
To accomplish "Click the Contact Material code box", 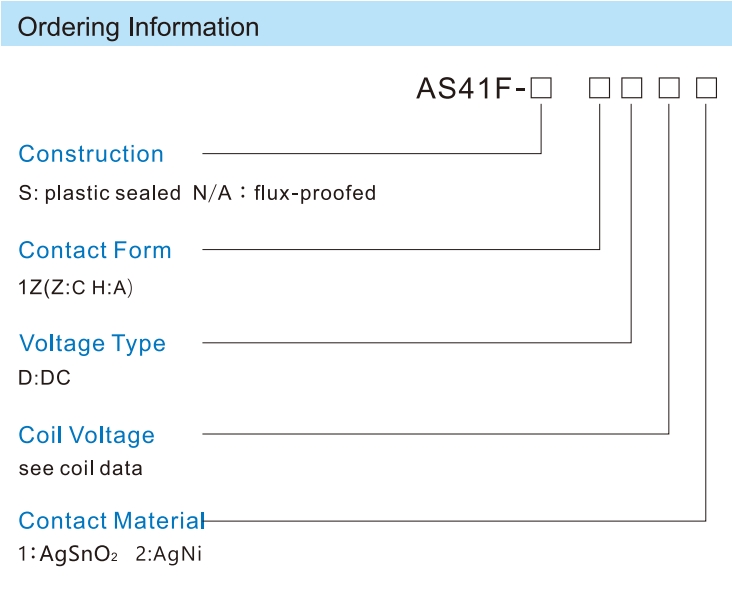I will pos(706,88).
